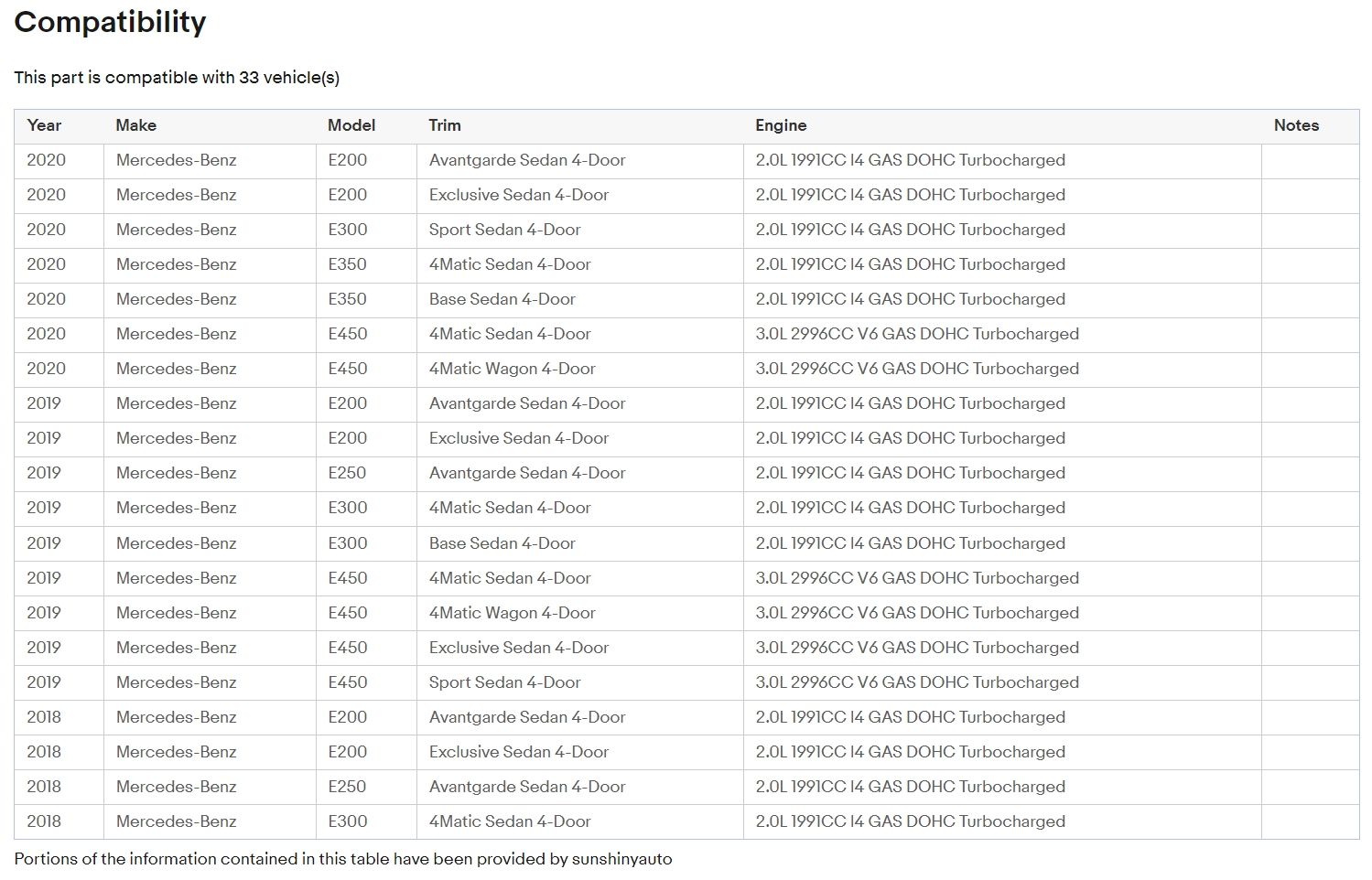Select the Engine column header
1372x880 pixels.
click(781, 125)
